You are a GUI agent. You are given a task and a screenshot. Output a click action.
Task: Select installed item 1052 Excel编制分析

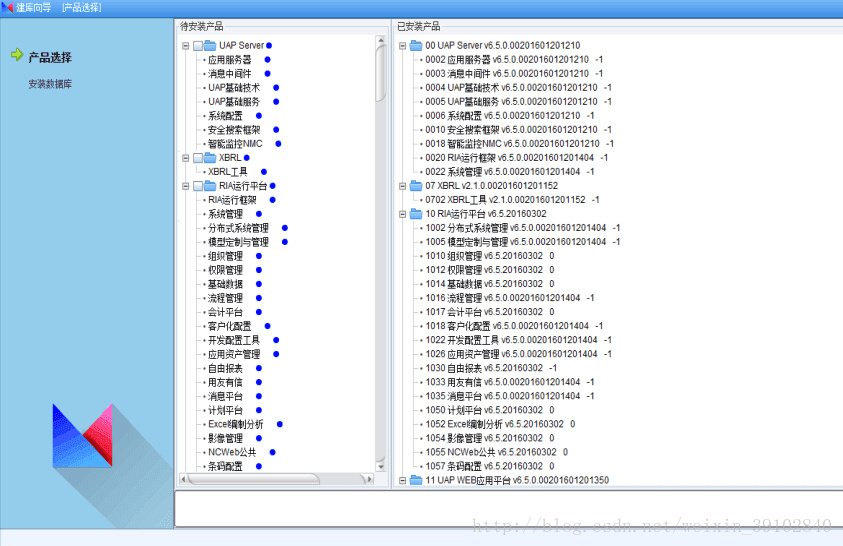click(x=500, y=424)
